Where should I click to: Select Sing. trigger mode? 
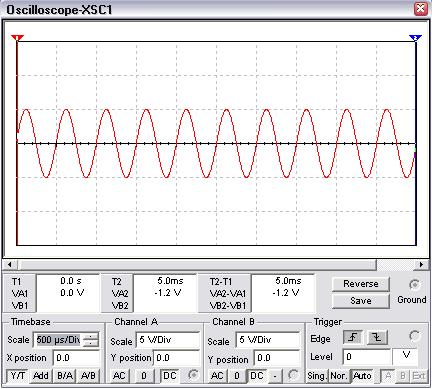click(317, 376)
